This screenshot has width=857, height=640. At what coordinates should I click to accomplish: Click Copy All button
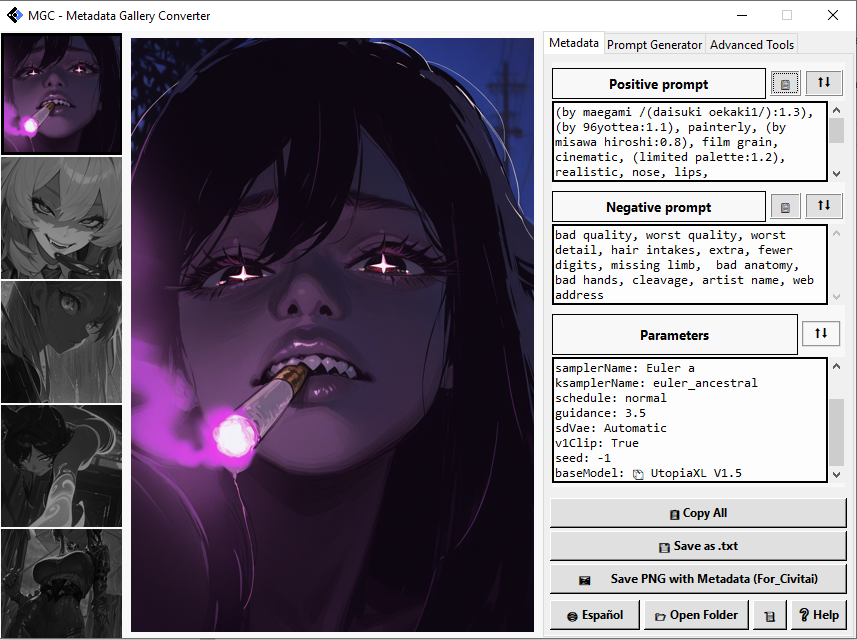tap(698, 513)
